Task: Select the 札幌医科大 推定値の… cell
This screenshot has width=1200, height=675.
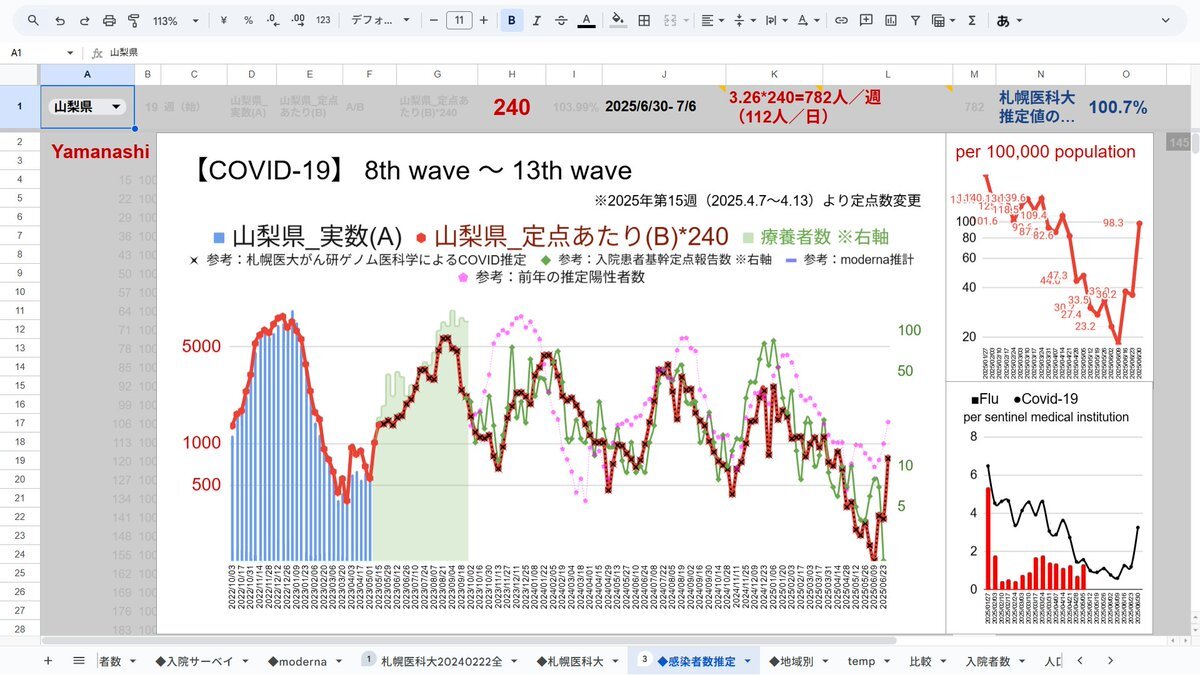Action: click(x=1040, y=107)
